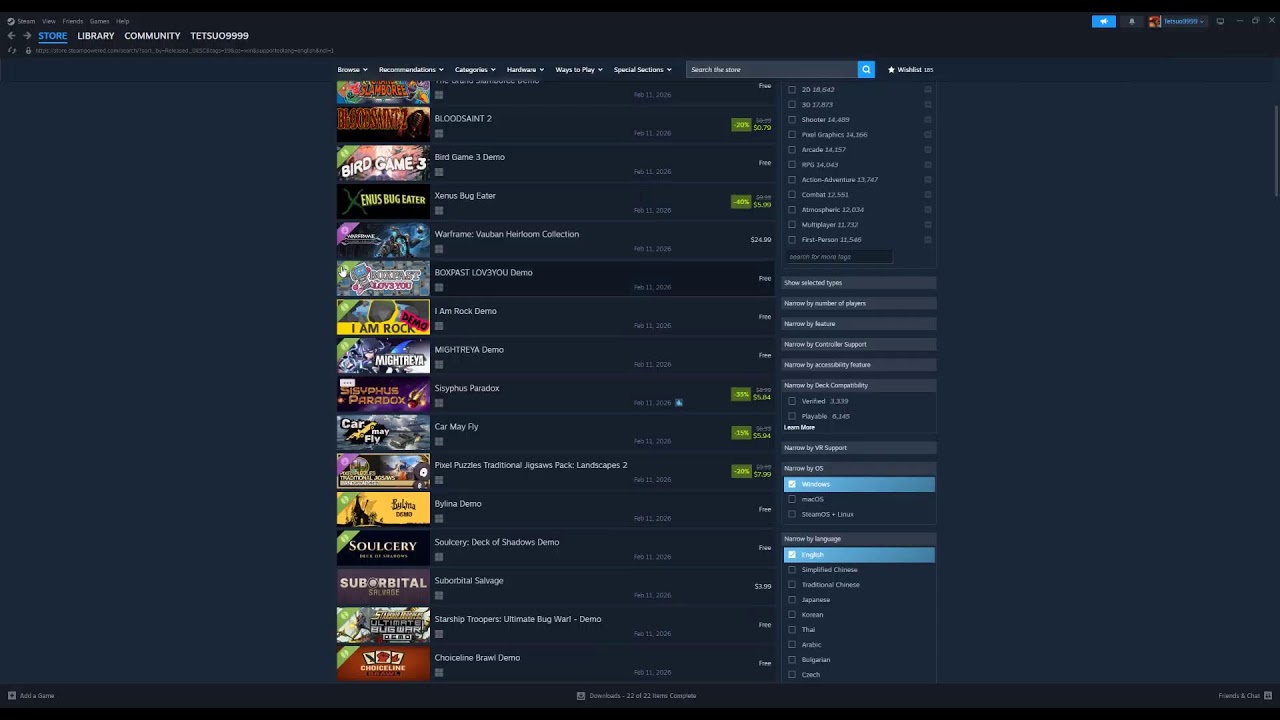Open the Recommendations dropdown

411,70
